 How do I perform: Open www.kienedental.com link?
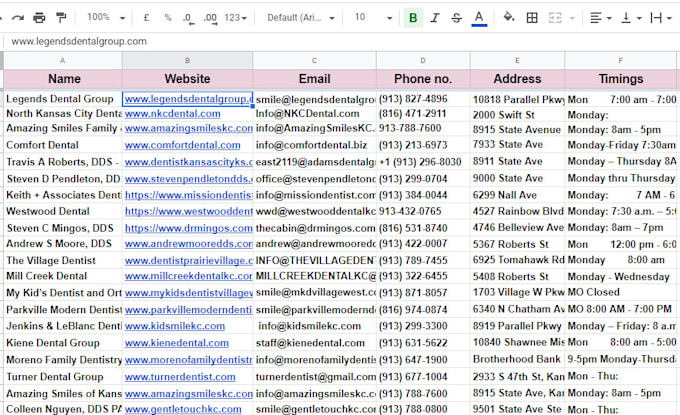[177, 343]
